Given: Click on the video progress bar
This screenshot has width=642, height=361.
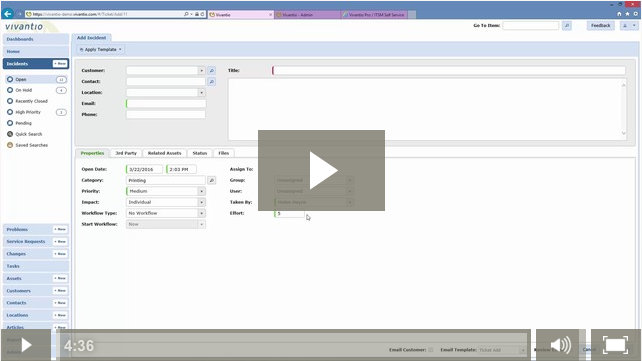Looking at the screenshot, I should (x=293, y=345).
